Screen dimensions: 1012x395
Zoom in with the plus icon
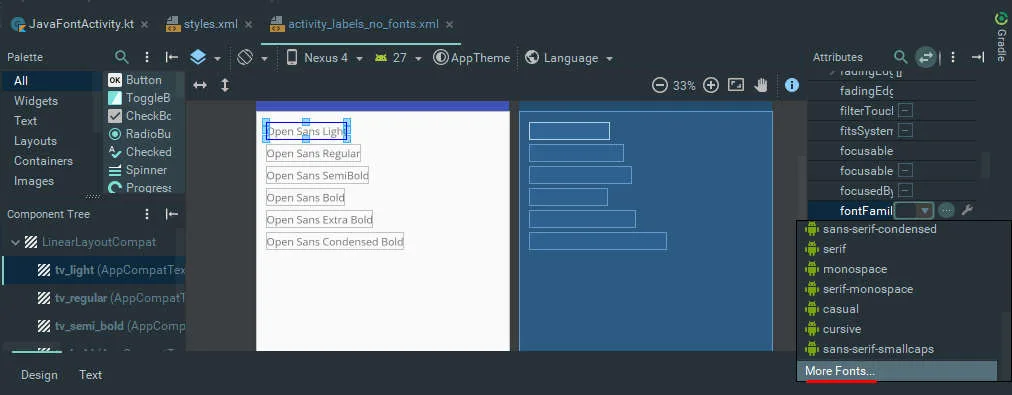[x=711, y=85]
